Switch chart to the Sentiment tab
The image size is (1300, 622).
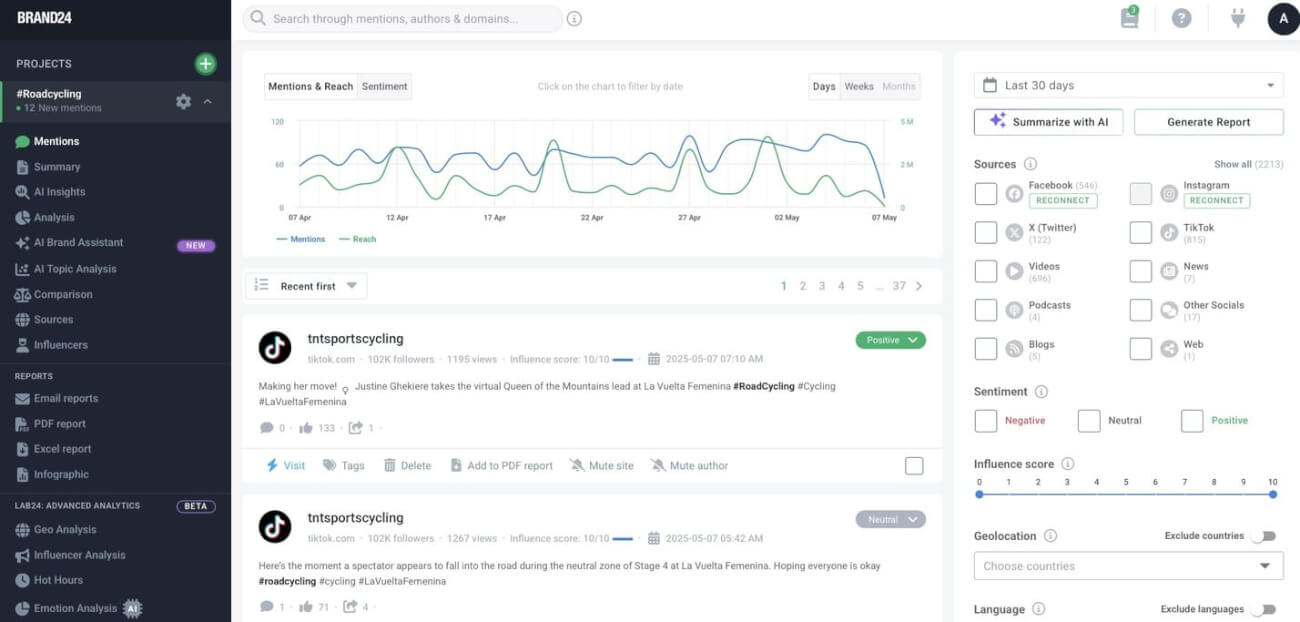pos(384,86)
